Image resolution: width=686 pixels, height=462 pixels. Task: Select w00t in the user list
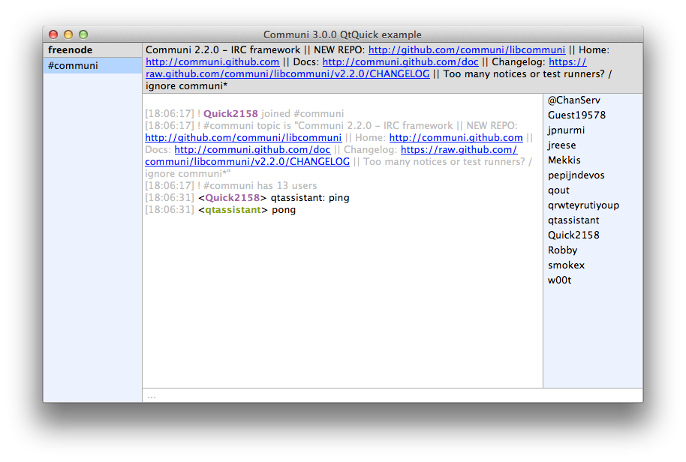click(562, 280)
